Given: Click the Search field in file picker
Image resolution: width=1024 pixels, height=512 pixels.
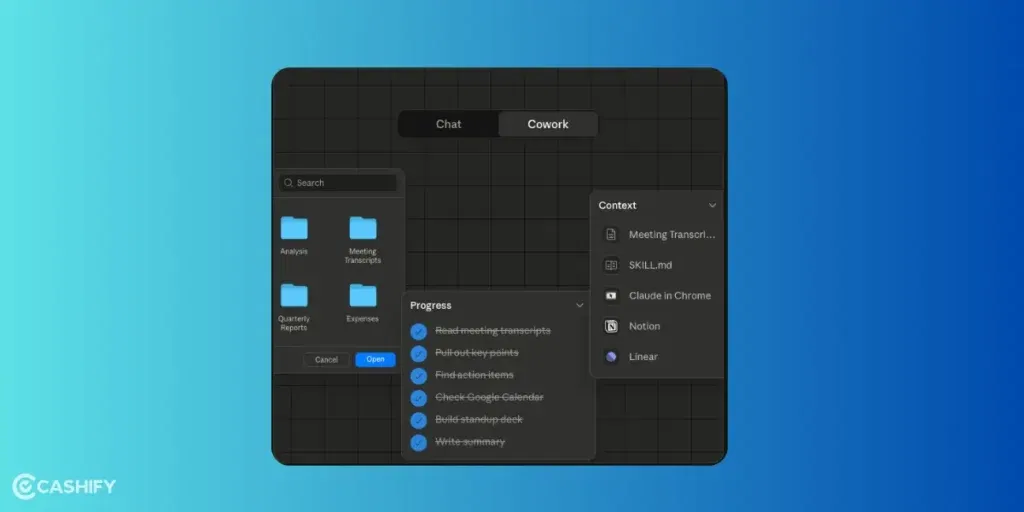Looking at the screenshot, I should (x=338, y=183).
